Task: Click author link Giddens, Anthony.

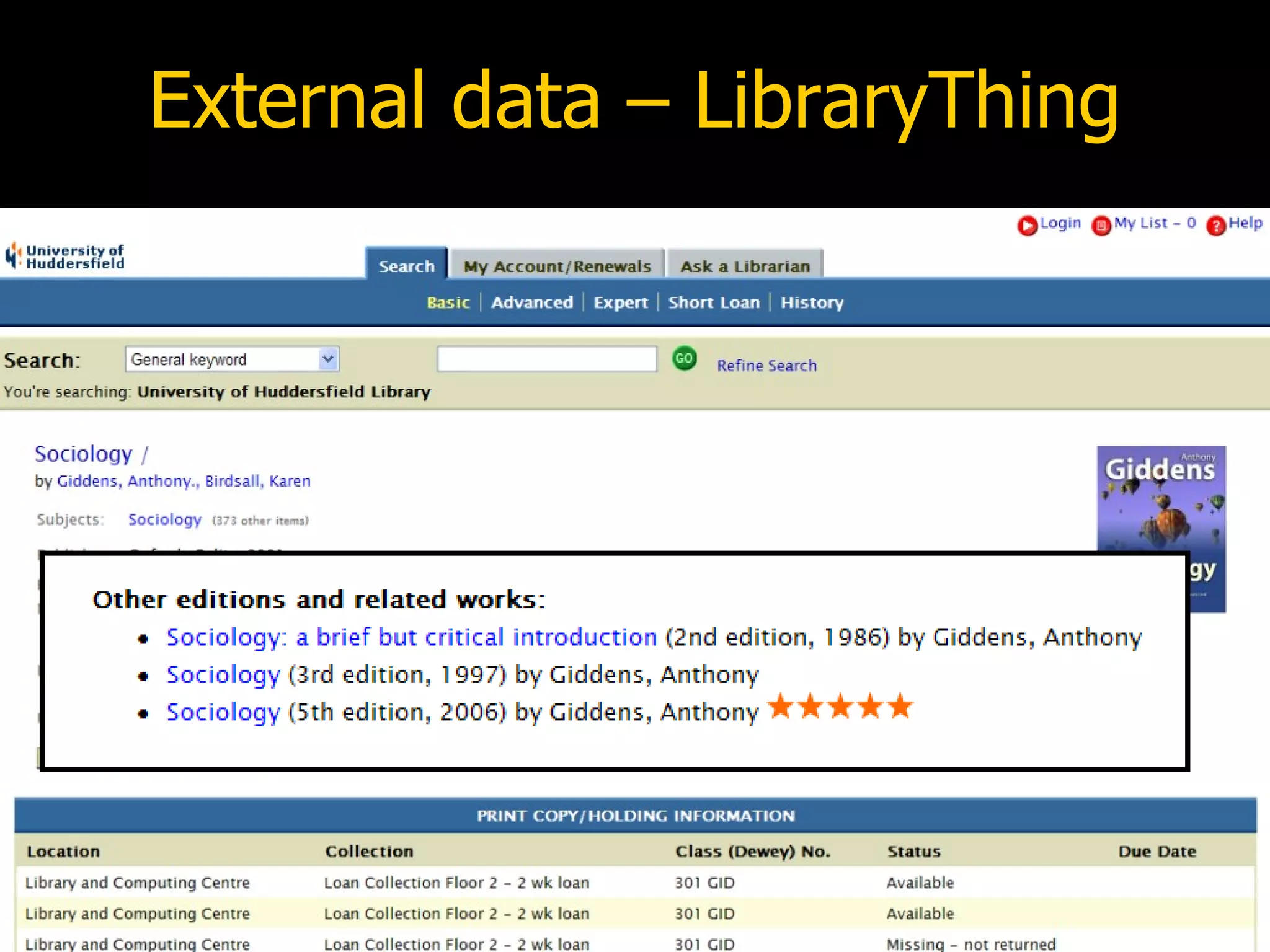Action: coord(128,481)
